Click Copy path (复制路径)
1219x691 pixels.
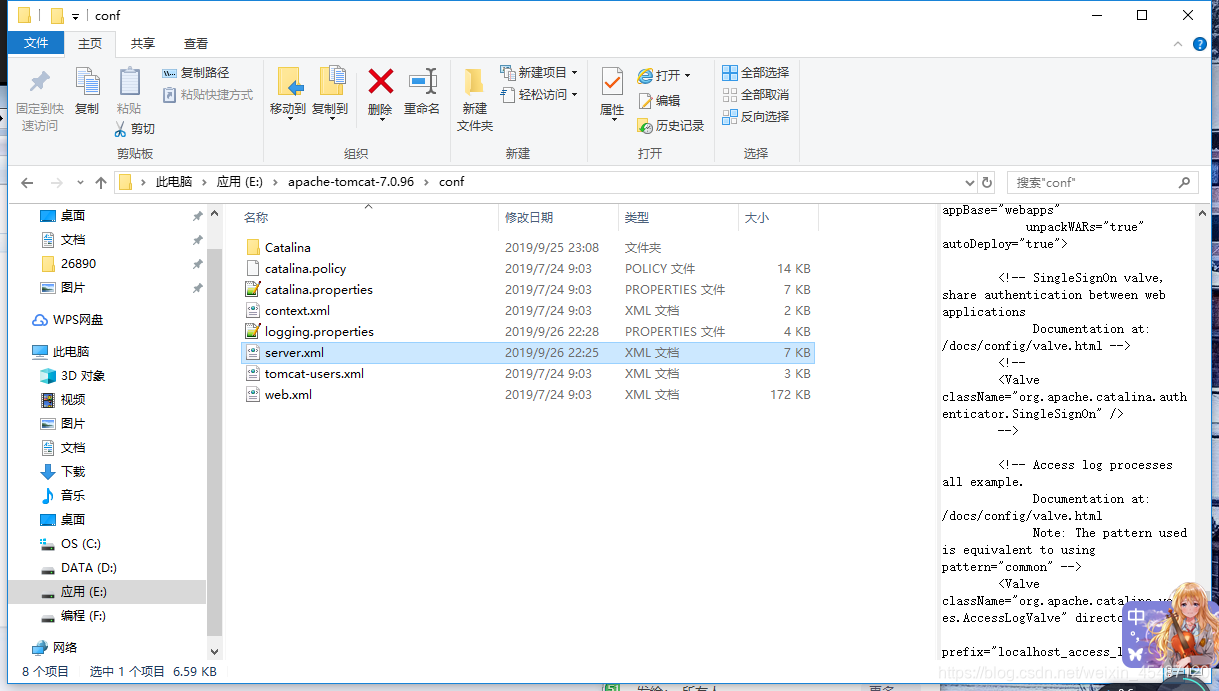[196, 73]
